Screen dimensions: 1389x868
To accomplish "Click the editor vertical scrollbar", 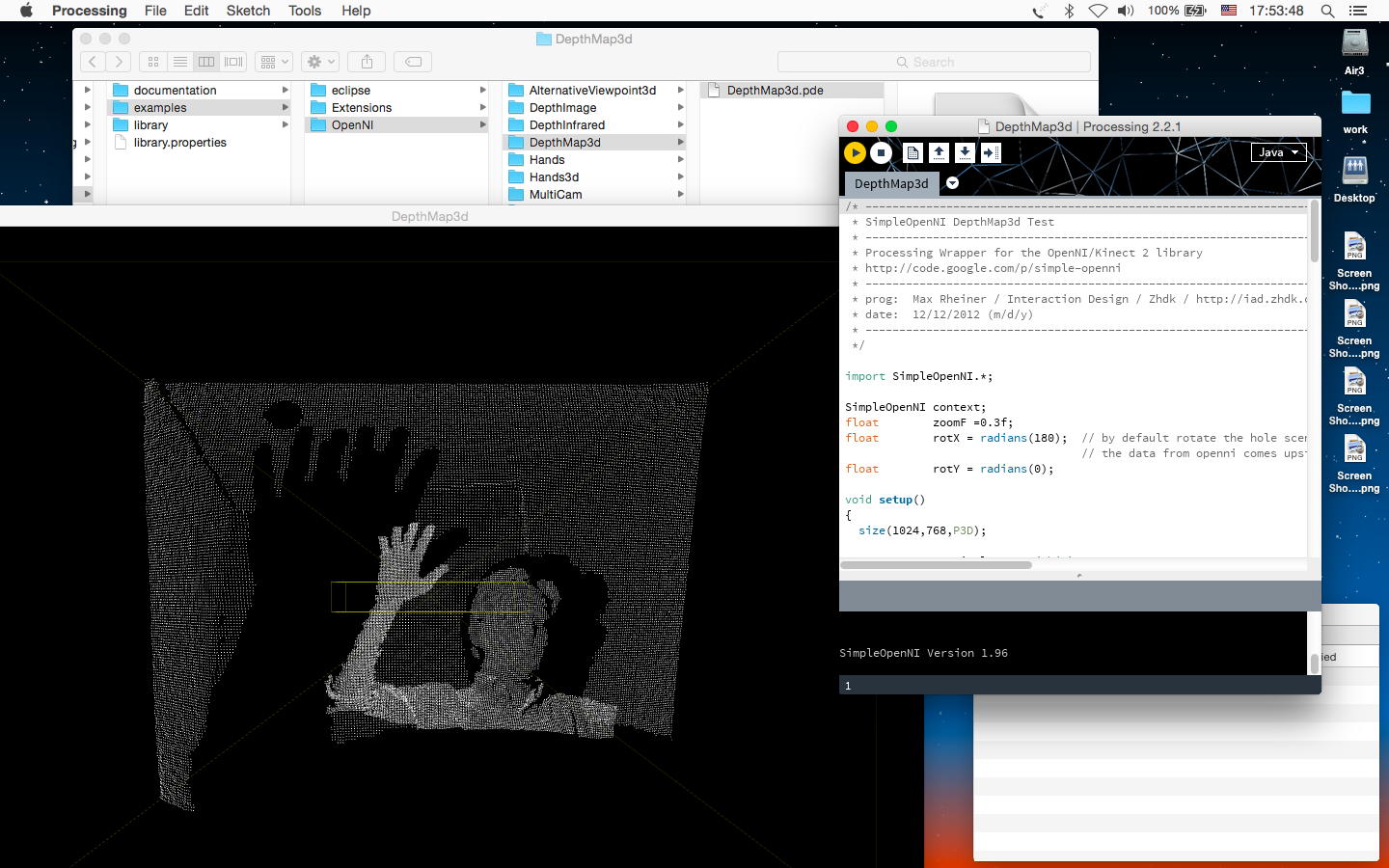I will click(1314, 231).
